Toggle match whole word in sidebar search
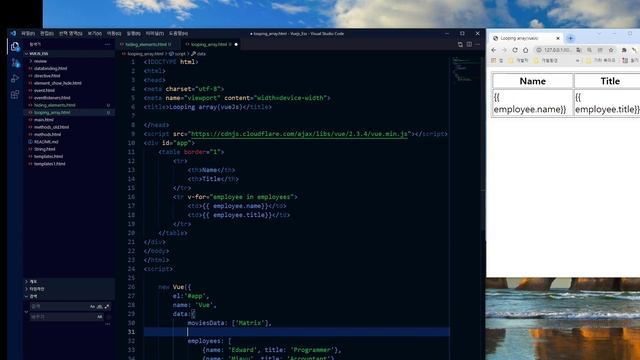This screenshot has width=640, height=360. 100,307
